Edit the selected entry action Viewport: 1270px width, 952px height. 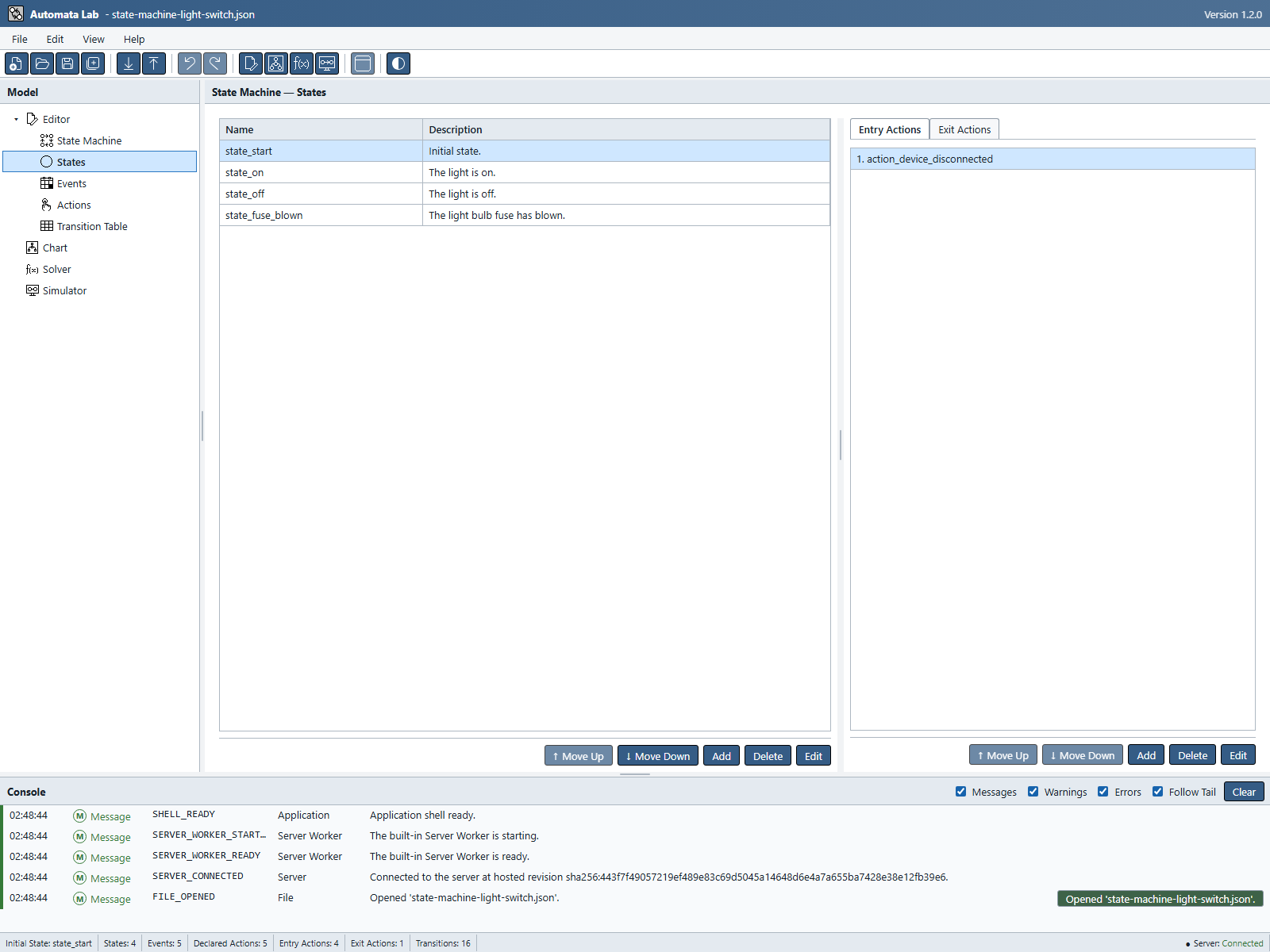1238,755
